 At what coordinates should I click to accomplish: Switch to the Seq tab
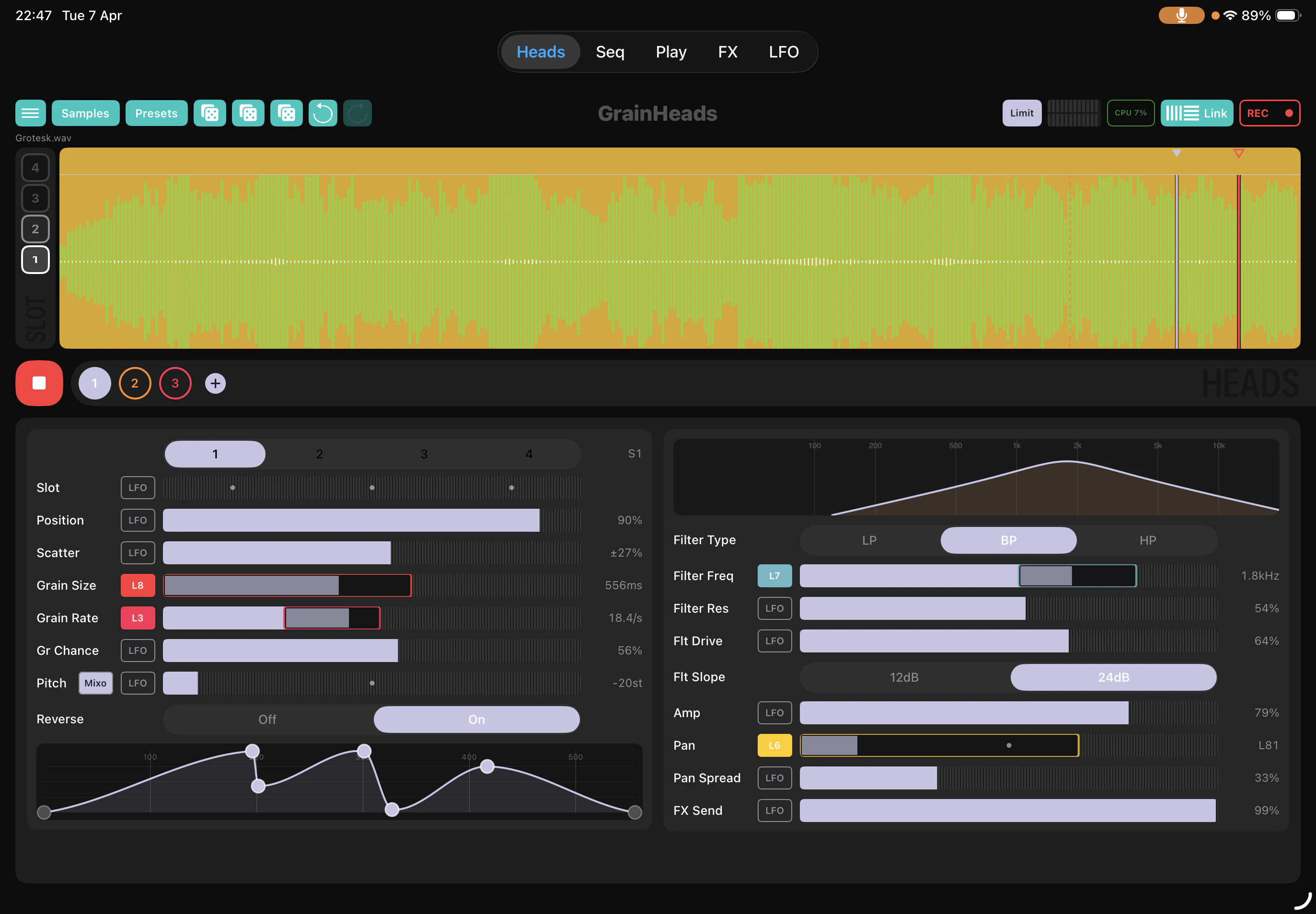pyautogui.click(x=610, y=52)
